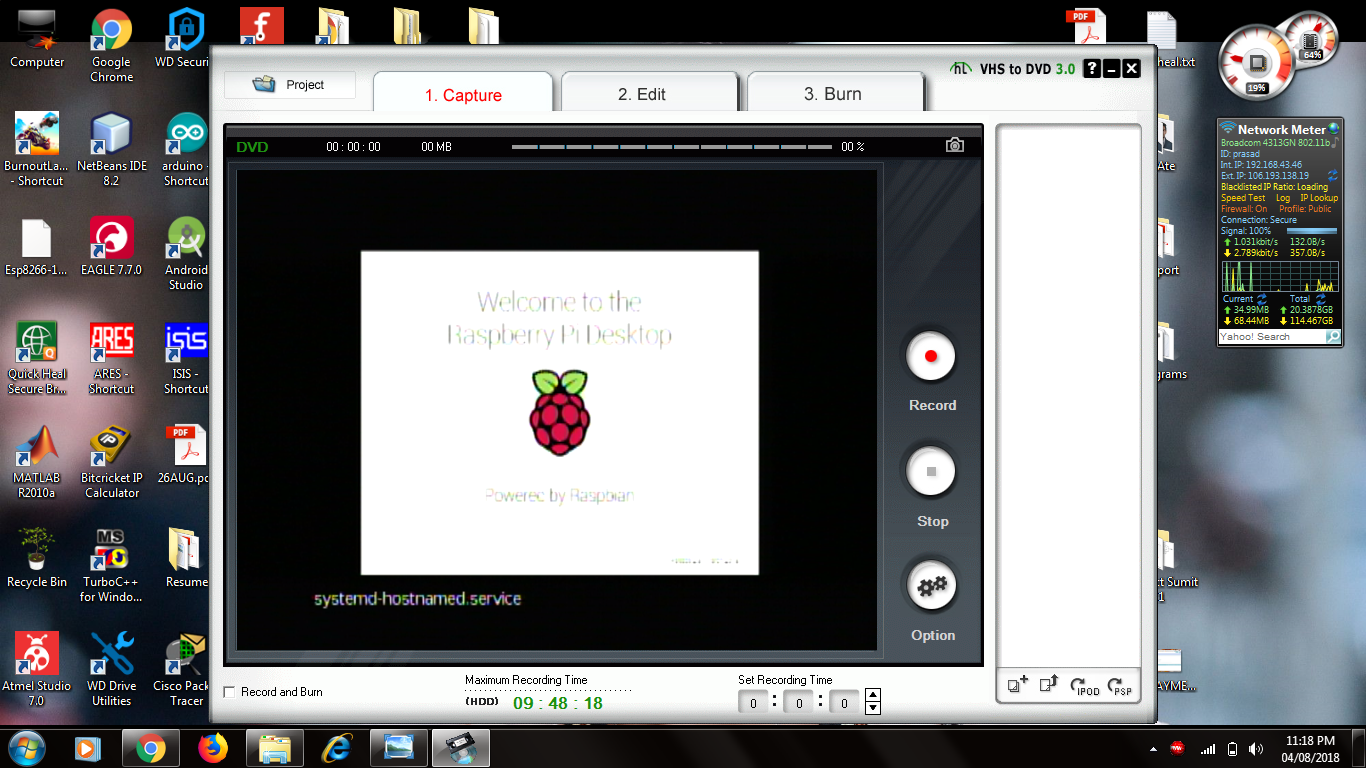Convert clip for PSP with the PSP icon

1120,686
